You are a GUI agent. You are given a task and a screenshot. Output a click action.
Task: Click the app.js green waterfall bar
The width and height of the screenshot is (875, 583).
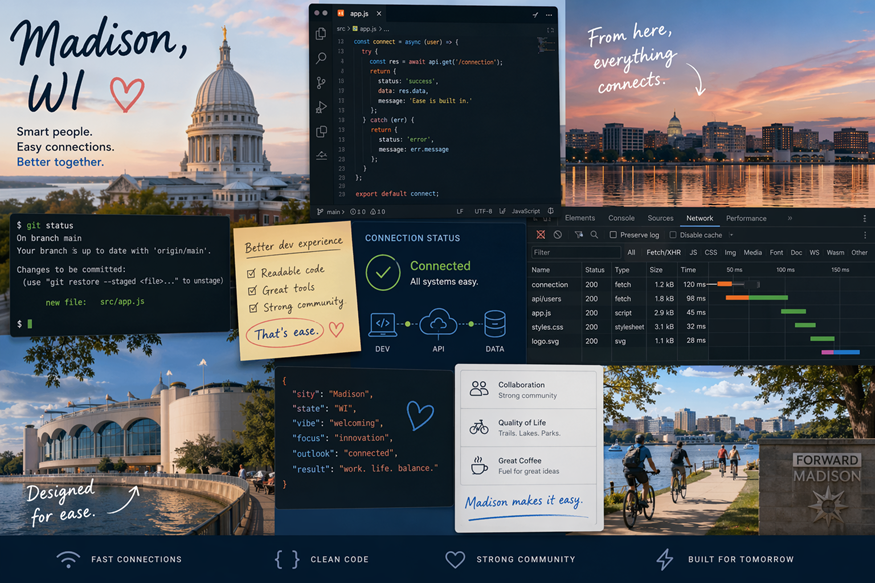click(793, 311)
